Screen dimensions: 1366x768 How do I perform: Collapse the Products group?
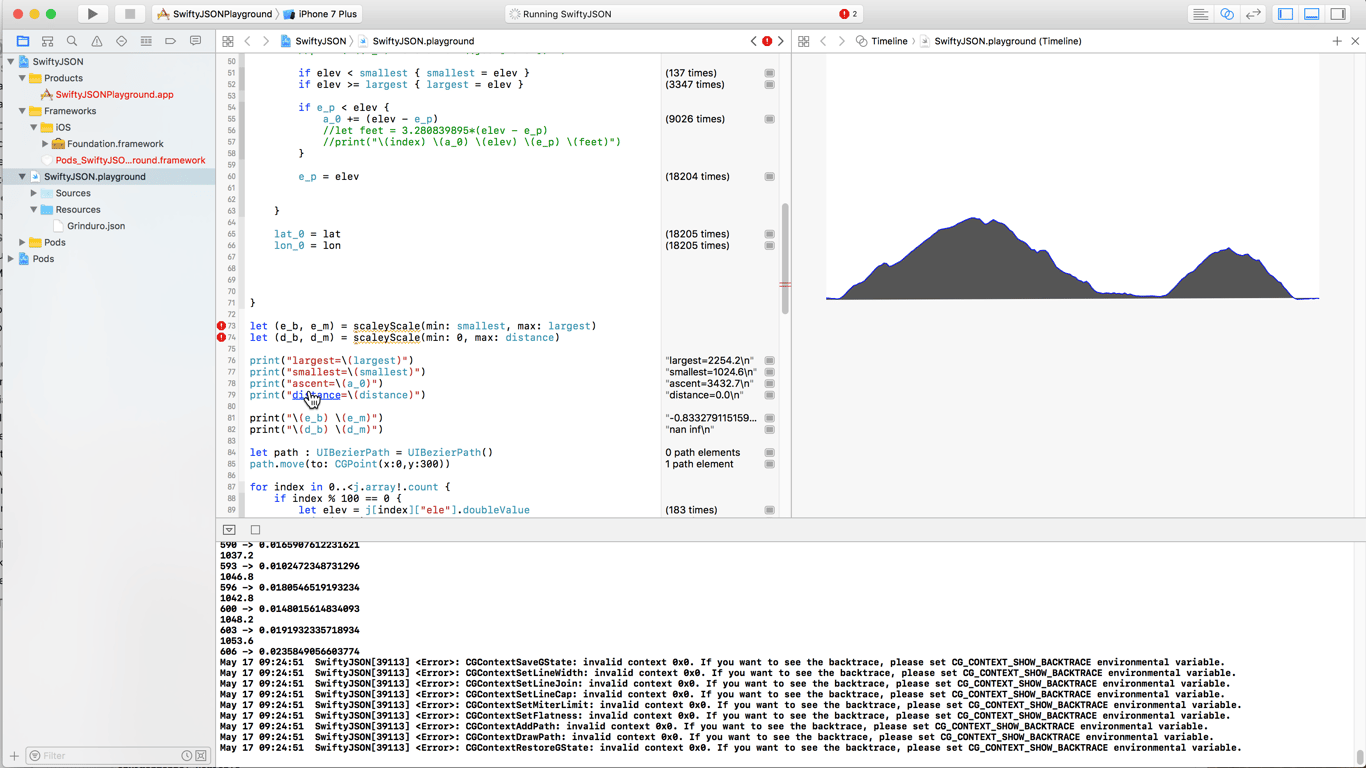22,78
